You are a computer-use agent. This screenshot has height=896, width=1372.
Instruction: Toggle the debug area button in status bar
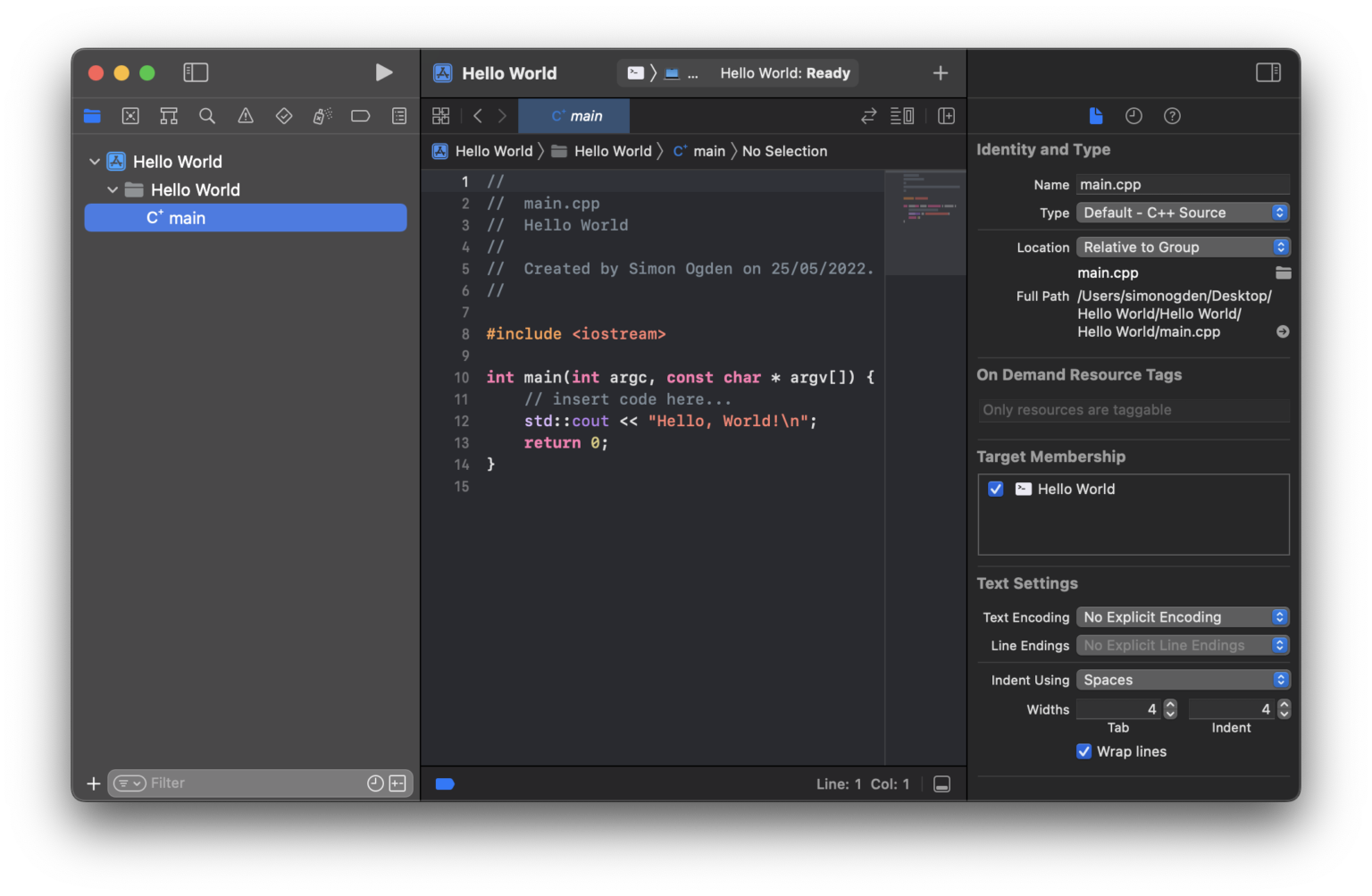point(941,783)
